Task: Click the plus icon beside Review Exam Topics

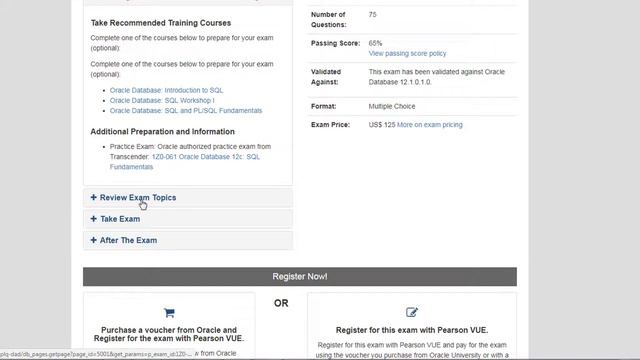Action: [93, 198]
